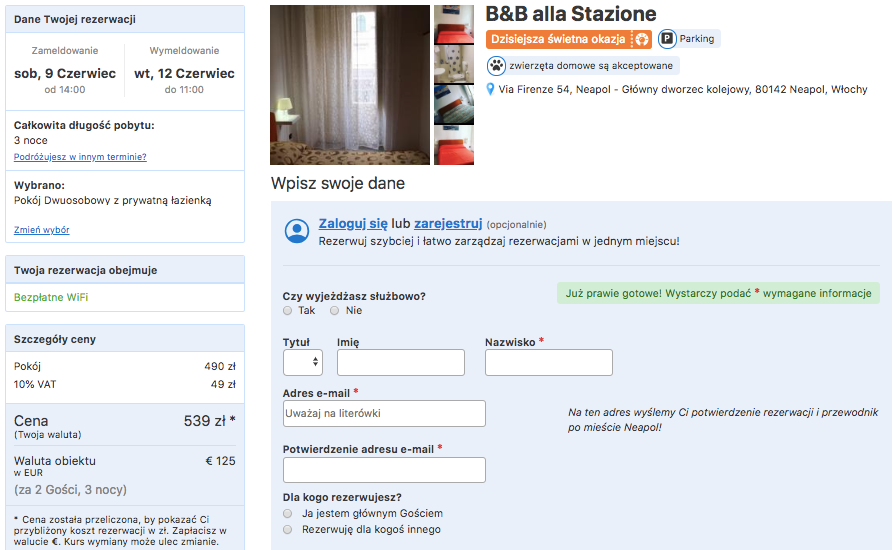Click the 'B&B alla Stazione' title
The width and height of the screenshot is (893, 550).
[x=571, y=14]
